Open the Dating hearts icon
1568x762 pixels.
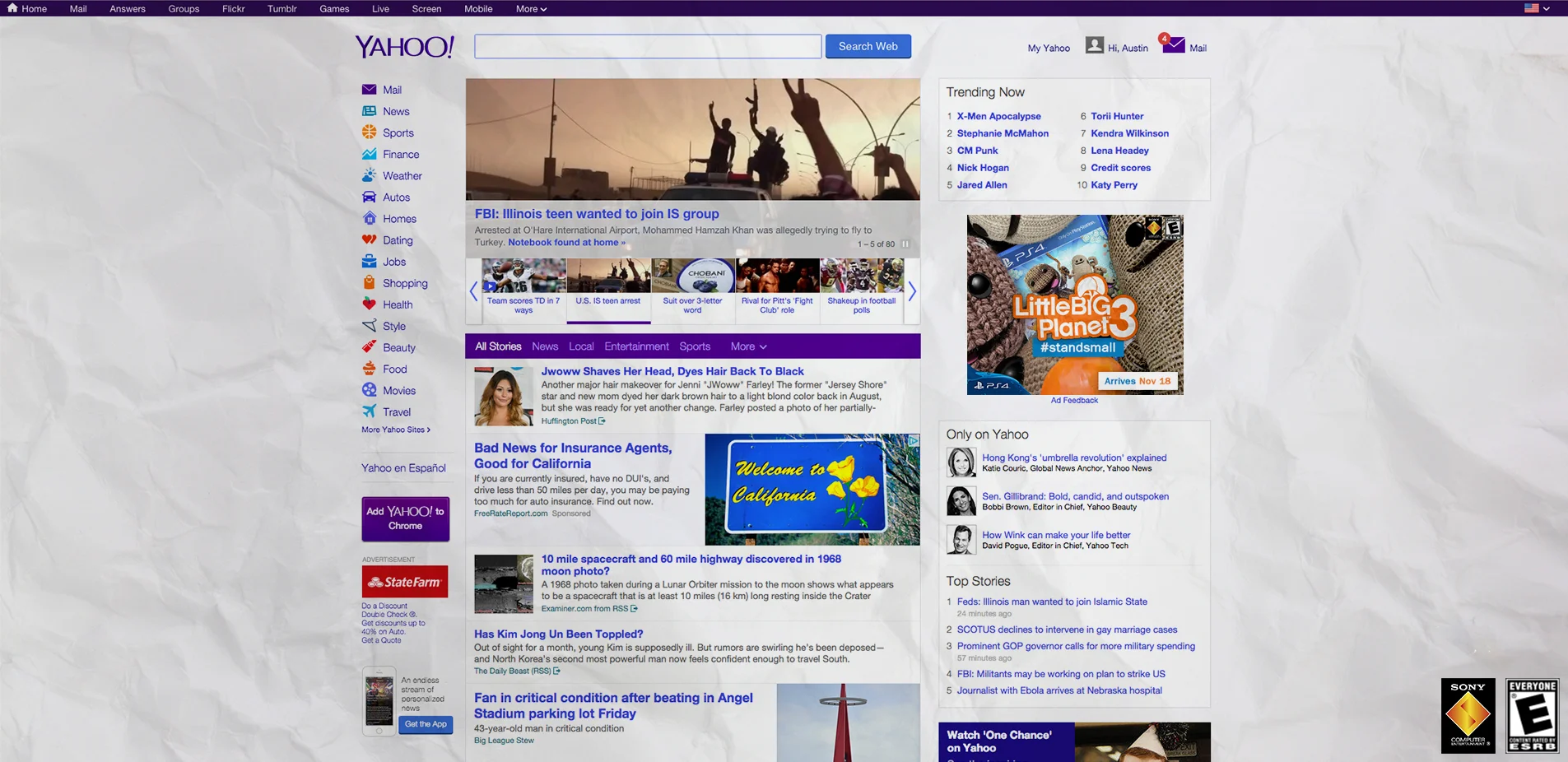click(369, 239)
